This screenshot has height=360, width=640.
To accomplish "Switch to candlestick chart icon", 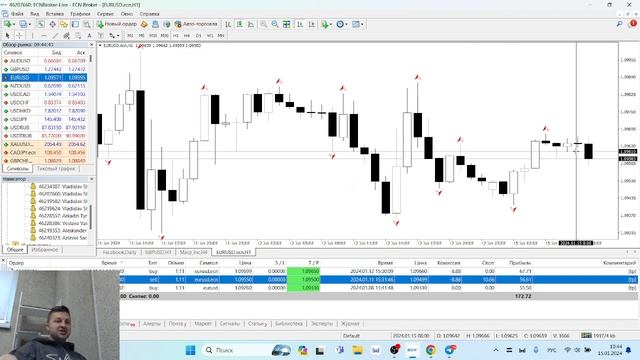I will (x=240, y=24).
